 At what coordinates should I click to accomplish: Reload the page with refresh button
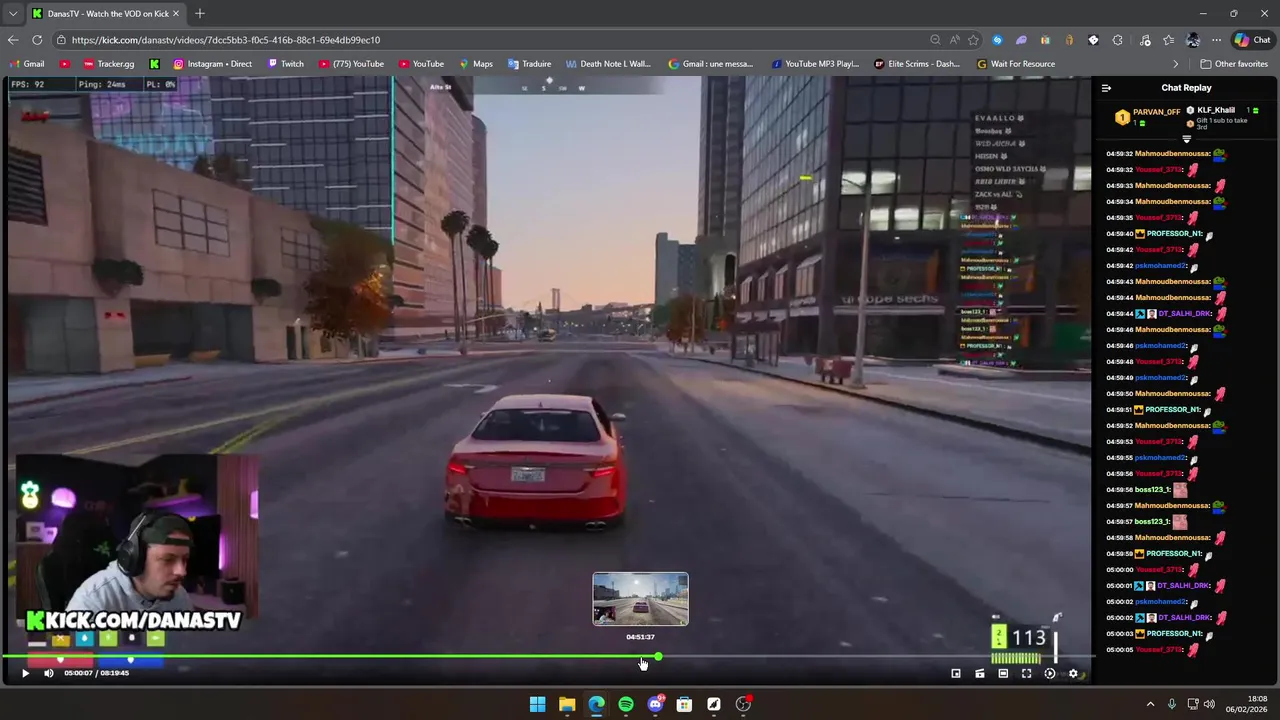pos(37,40)
